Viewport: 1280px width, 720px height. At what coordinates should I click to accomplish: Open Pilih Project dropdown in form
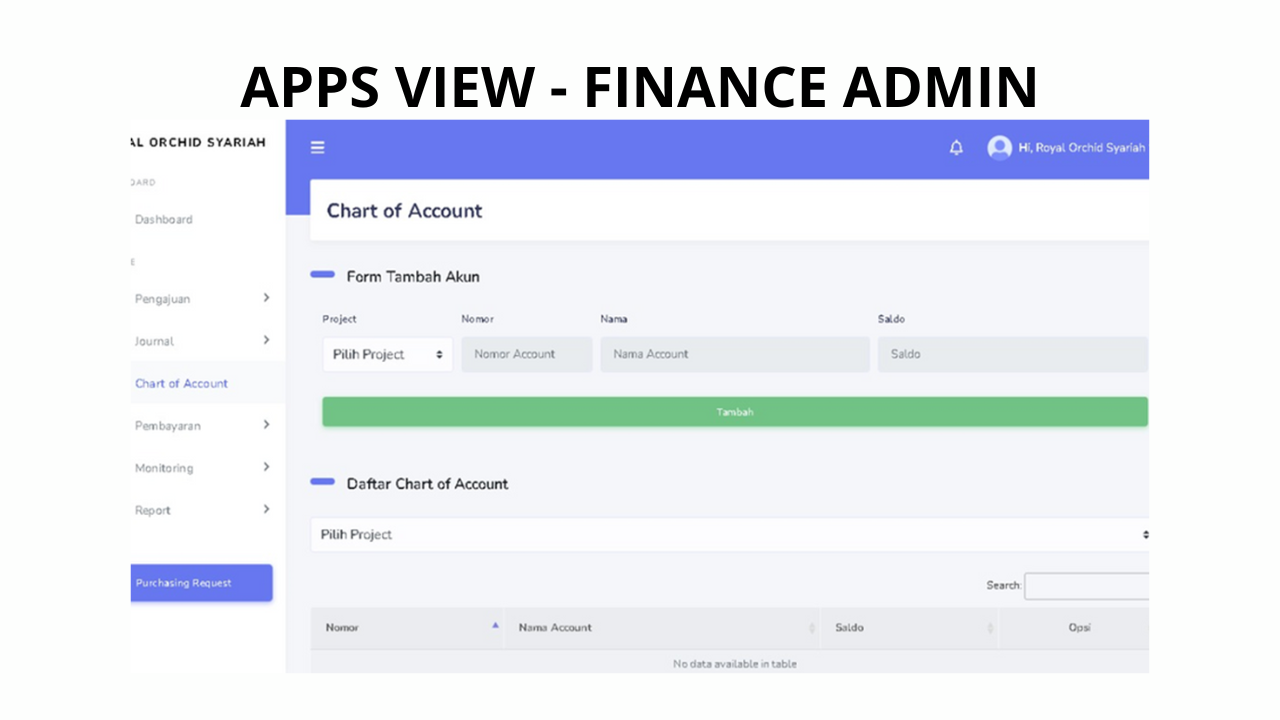(387, 355)
